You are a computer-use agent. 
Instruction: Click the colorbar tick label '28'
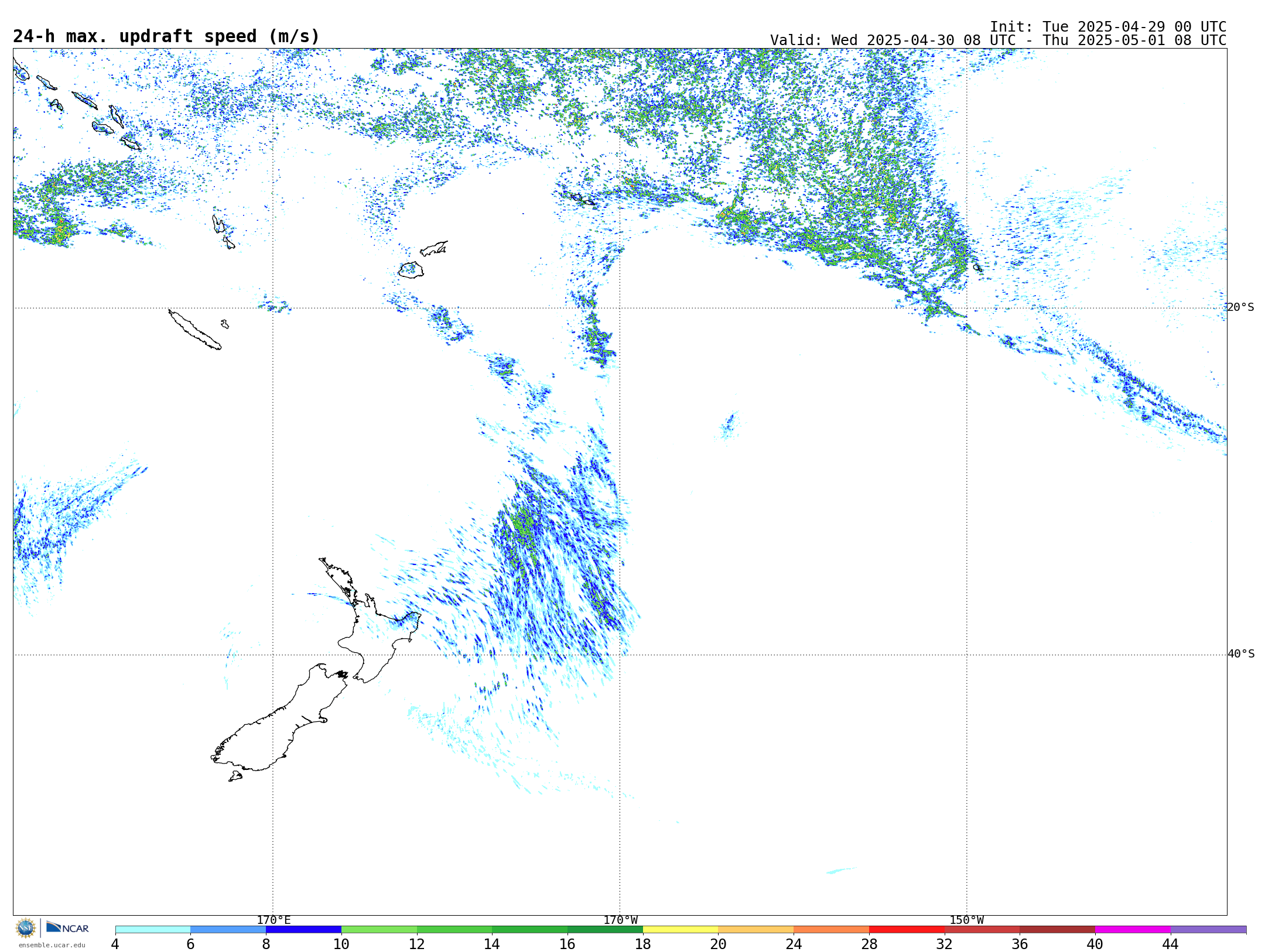pyautogui.click(x=869, y=944)
